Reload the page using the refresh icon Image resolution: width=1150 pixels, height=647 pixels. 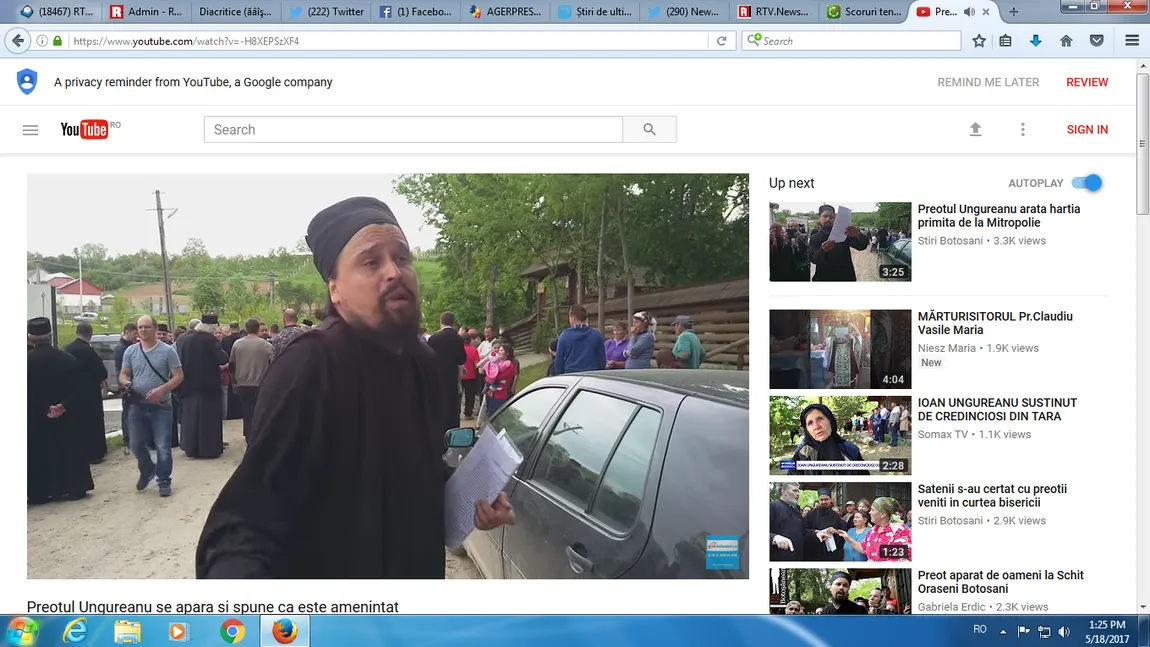[x=721, y=41]
